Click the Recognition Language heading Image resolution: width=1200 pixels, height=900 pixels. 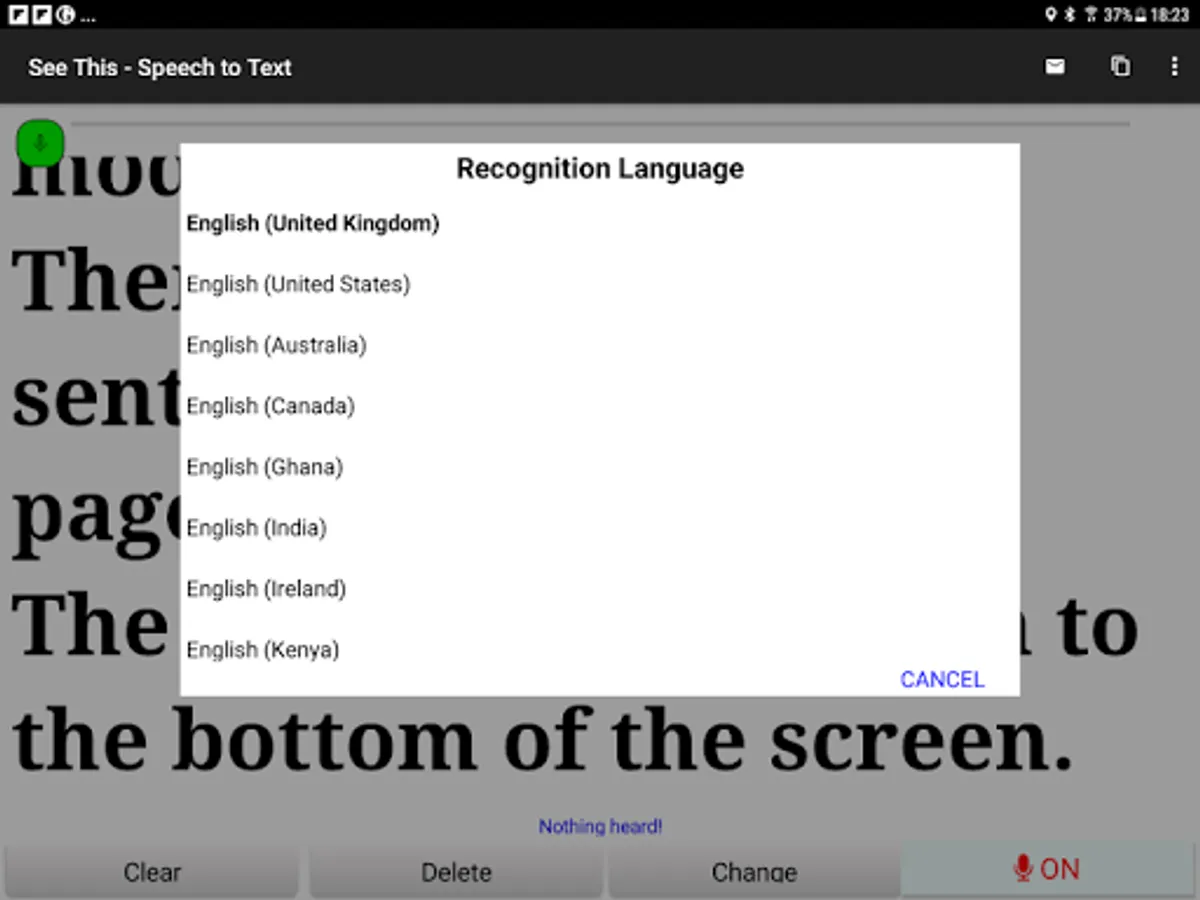600,168
